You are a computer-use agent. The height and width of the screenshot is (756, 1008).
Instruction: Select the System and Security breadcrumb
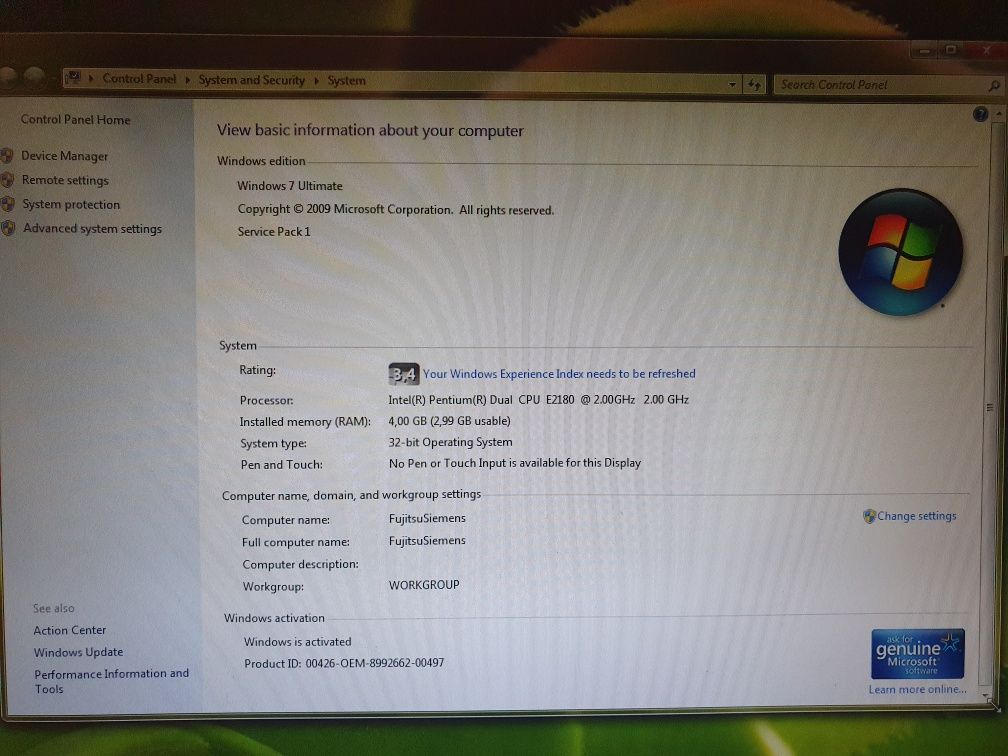click(x=251, y=80)
